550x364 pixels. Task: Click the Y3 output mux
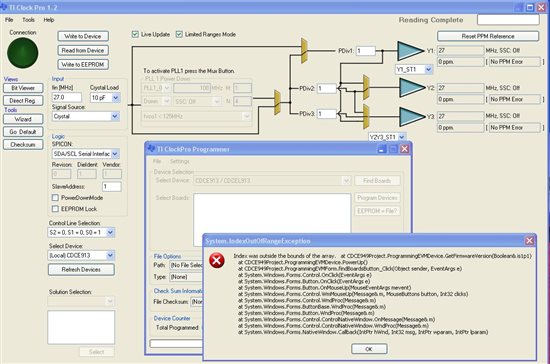366,116
